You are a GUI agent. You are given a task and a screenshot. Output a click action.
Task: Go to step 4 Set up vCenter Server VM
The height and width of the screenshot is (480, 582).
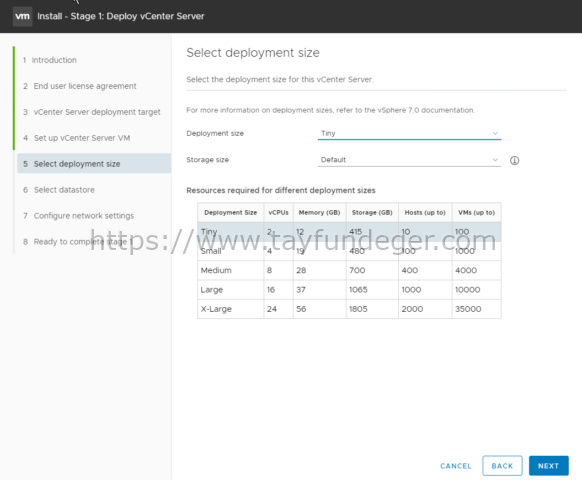[x=76, y=138]
